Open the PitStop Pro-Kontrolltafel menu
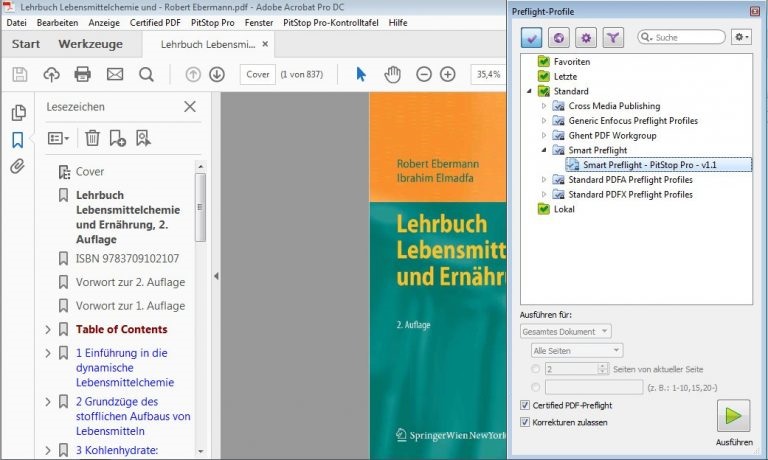 tap(331, 23)
